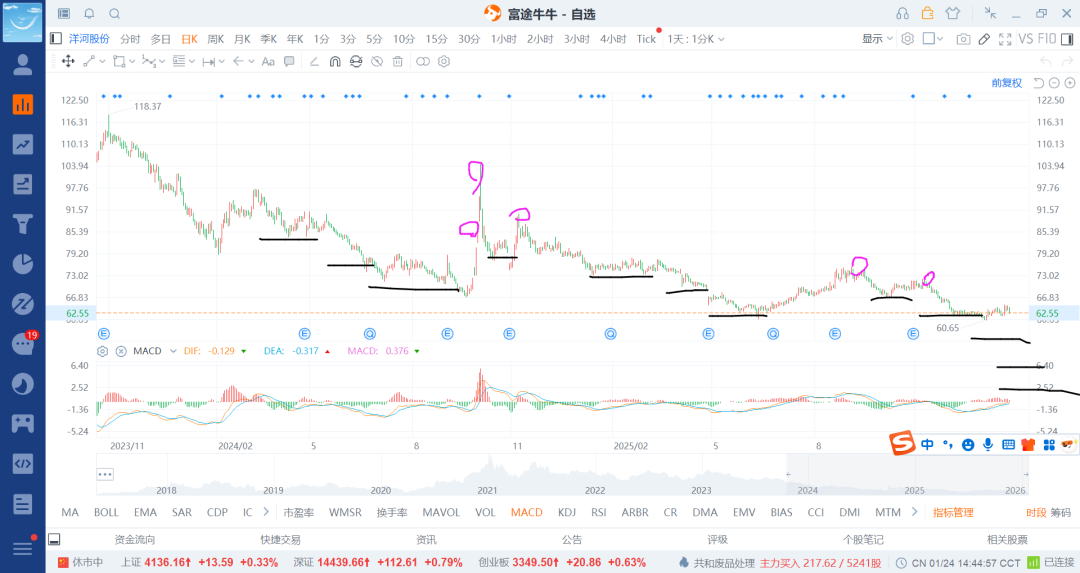Open the Quotes bar-chart sidebar icon
This screenshot has width=1080, height=573.
coord(23,104)
